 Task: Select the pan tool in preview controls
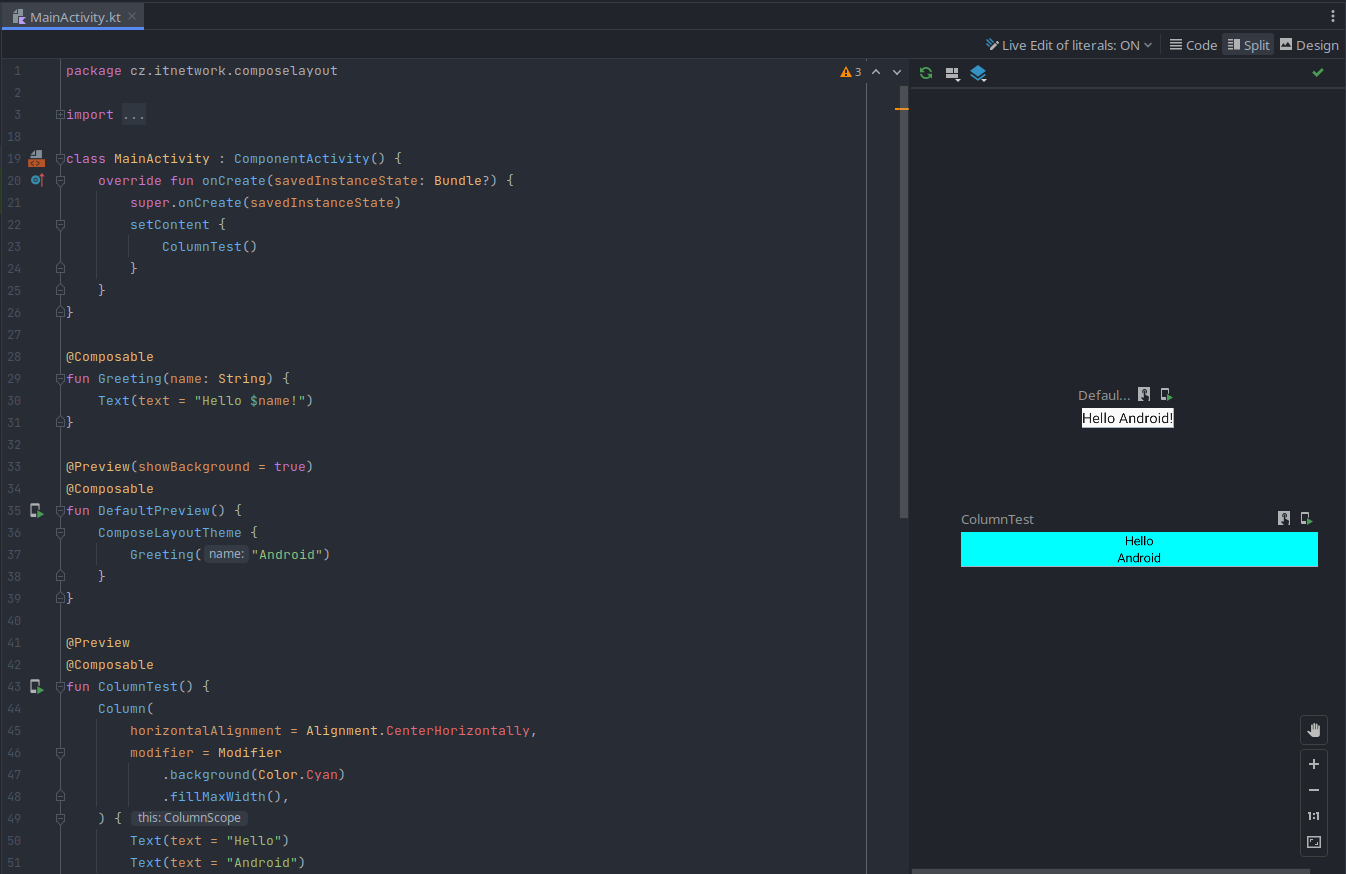(1313, 730)
